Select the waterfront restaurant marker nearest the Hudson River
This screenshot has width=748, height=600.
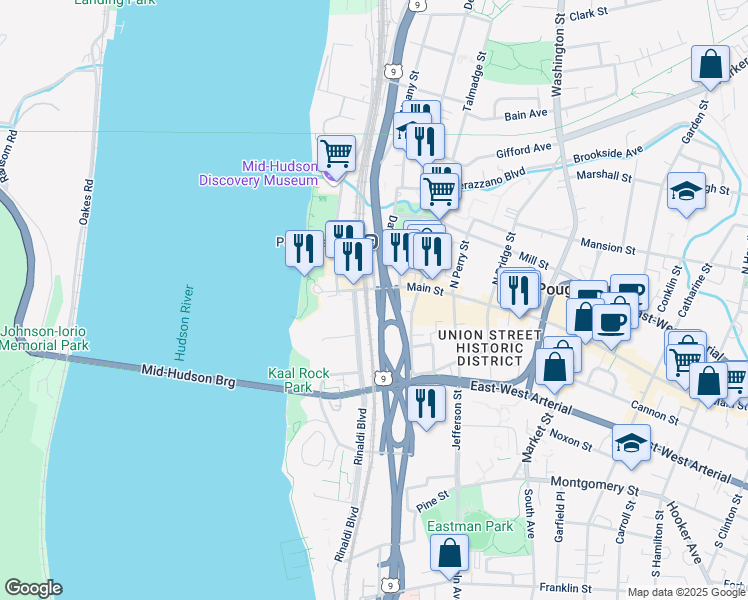click(304, 249)
